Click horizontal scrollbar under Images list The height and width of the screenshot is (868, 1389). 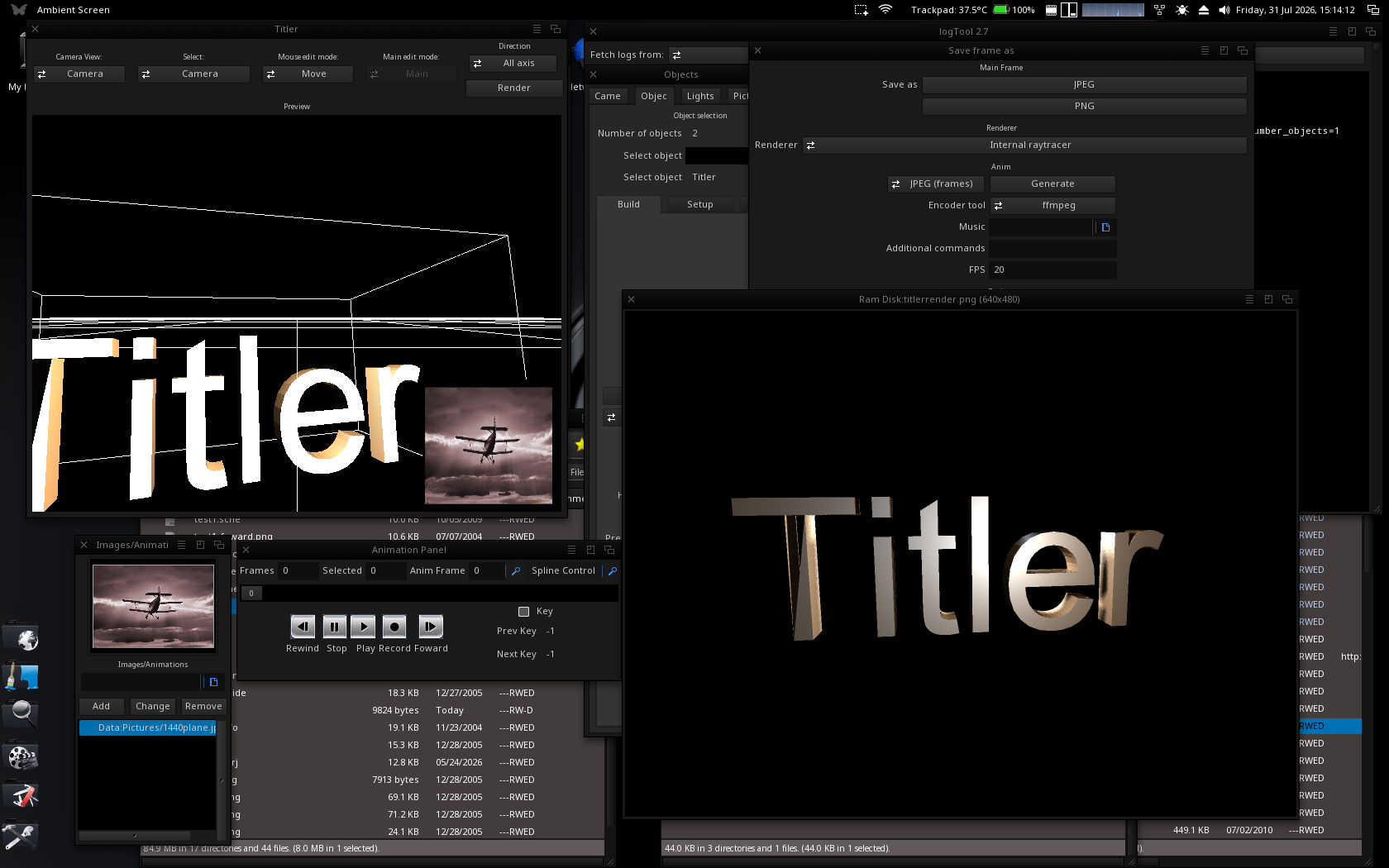pos(135,836)
